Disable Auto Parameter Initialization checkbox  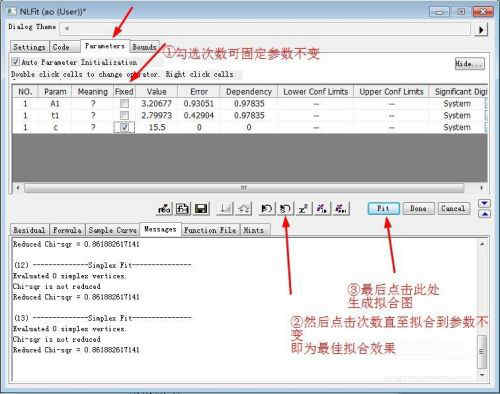tap(15, 62)
